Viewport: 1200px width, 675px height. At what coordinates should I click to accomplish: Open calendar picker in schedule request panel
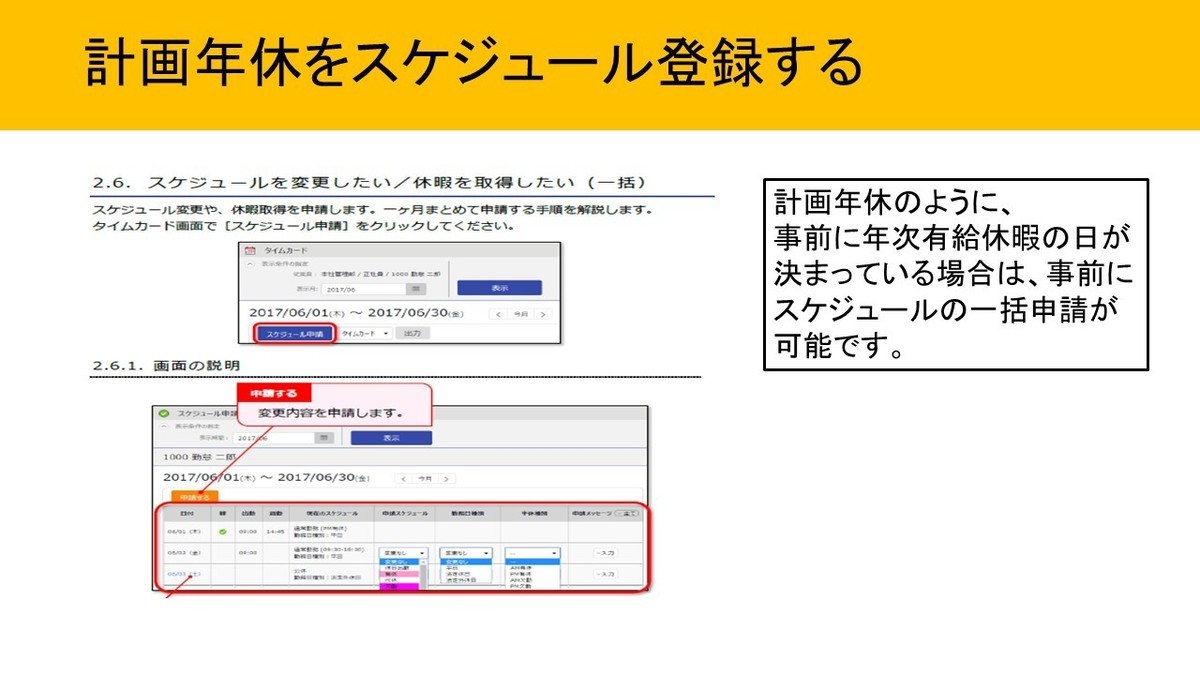323,438
